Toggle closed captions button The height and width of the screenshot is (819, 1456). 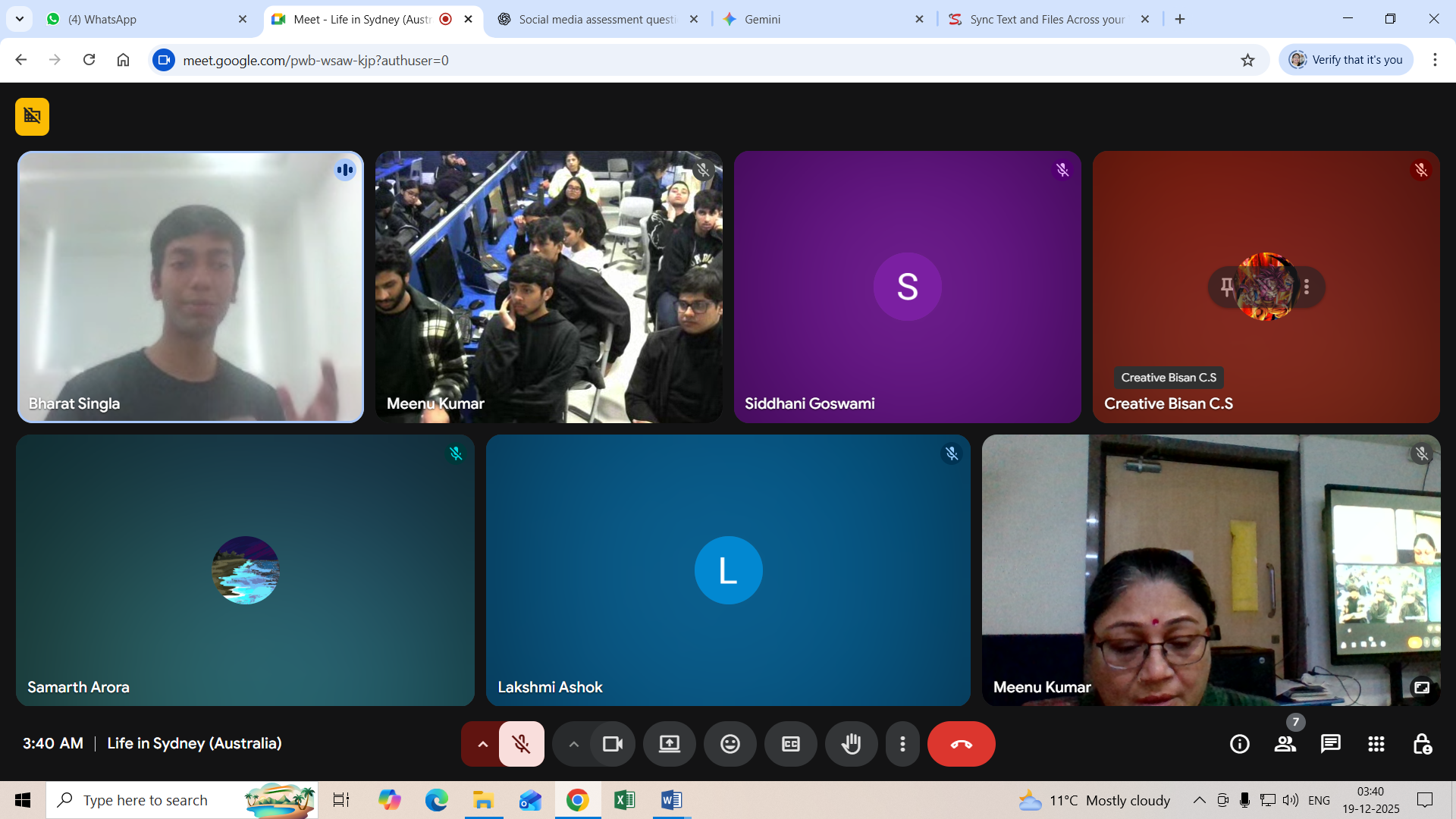[790, 744]
